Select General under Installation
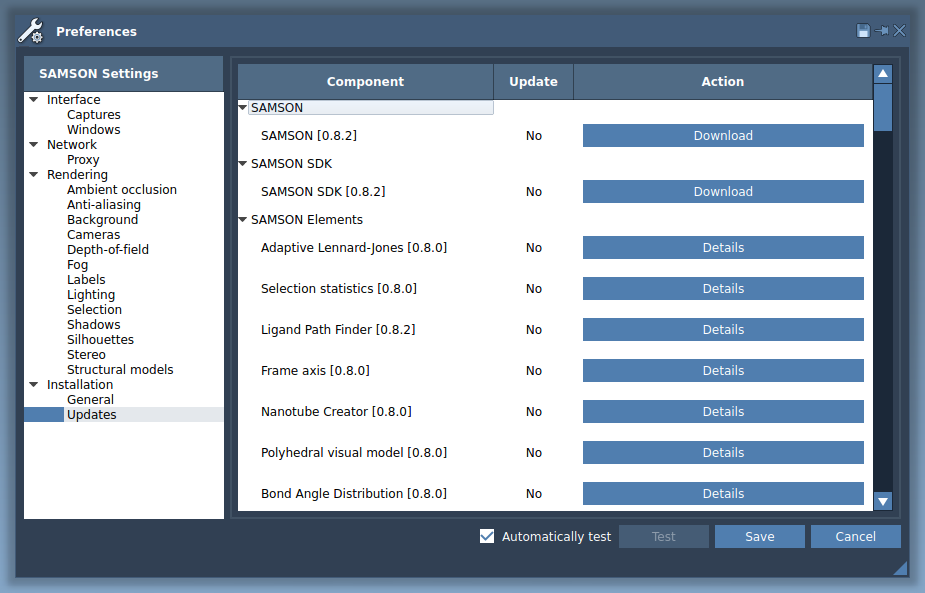The width and height of the screenshot is (925, 593). 90,400
